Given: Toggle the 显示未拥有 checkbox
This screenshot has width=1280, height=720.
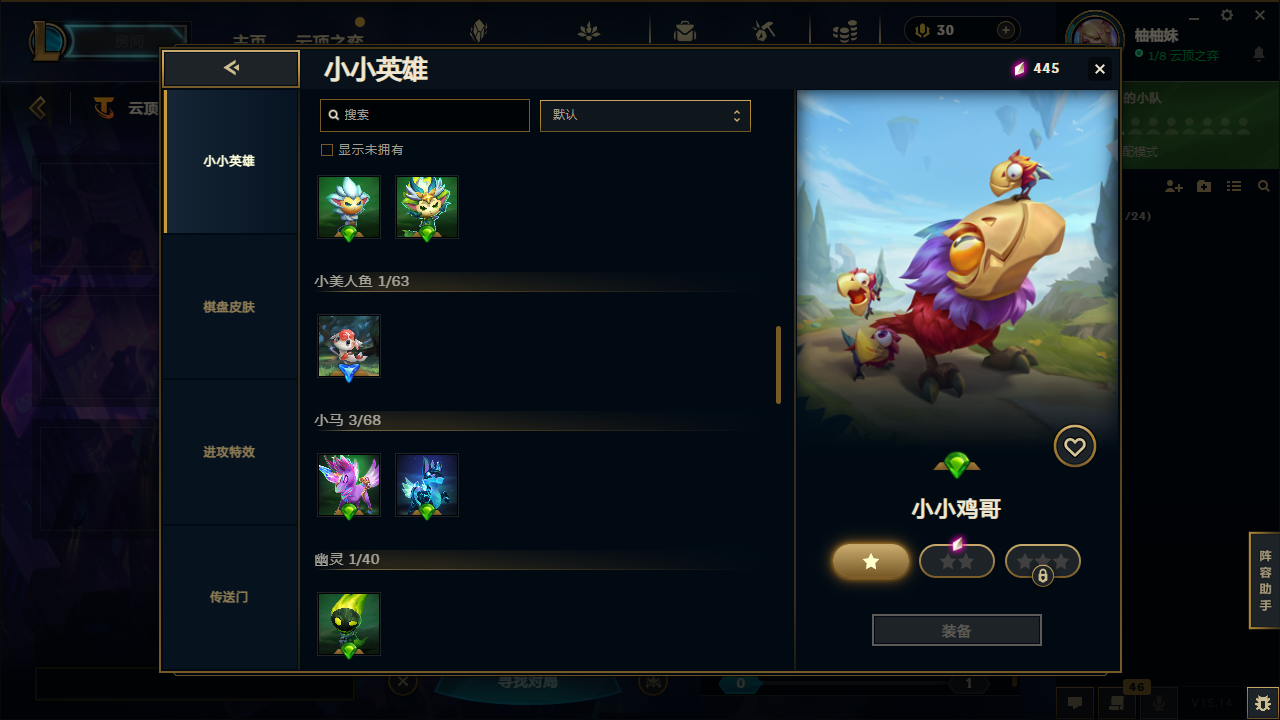Looking at the screenshot, I should [x=326, y=150].
